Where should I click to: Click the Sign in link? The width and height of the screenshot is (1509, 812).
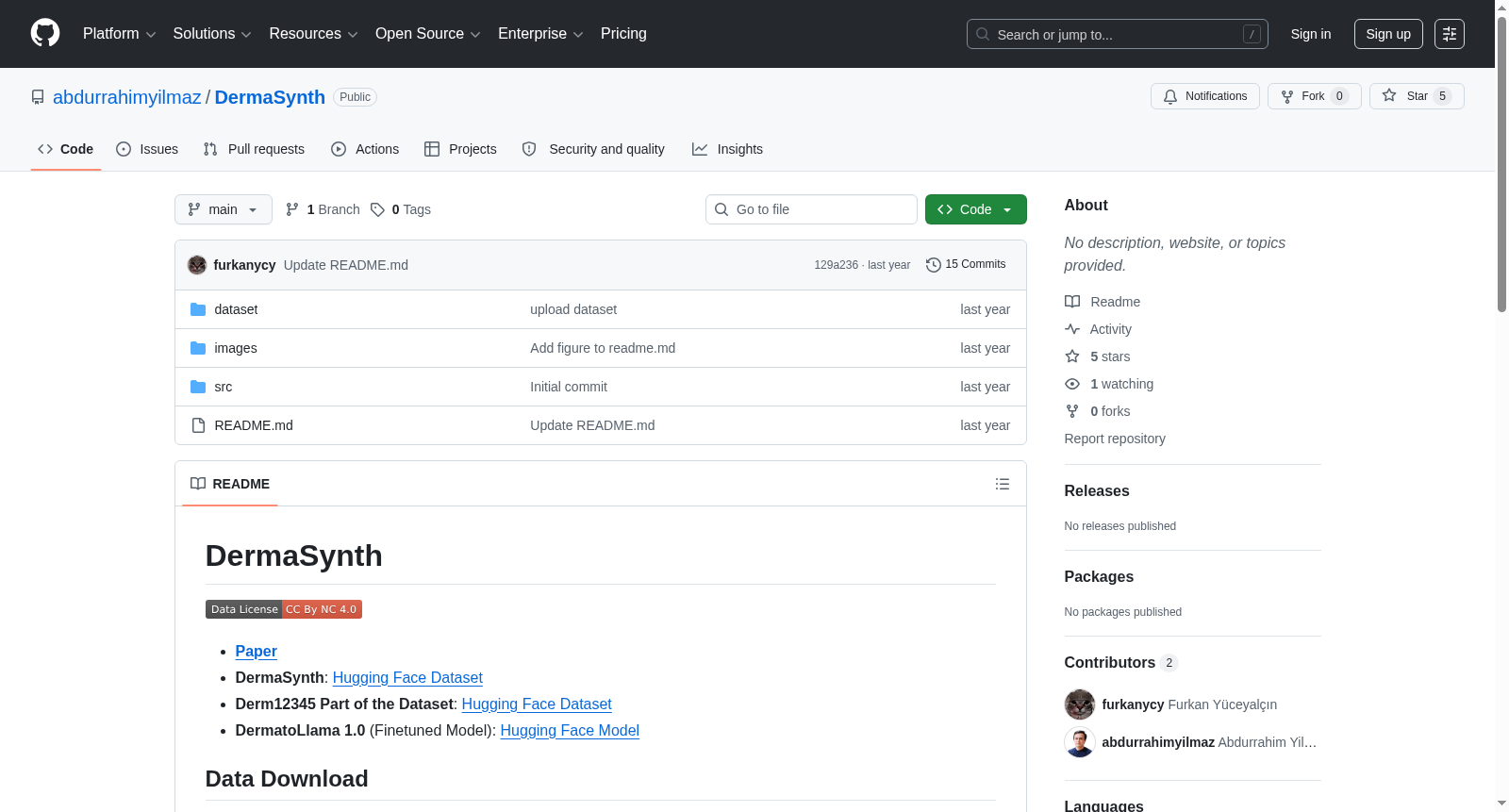click(x=1311, y=34)
